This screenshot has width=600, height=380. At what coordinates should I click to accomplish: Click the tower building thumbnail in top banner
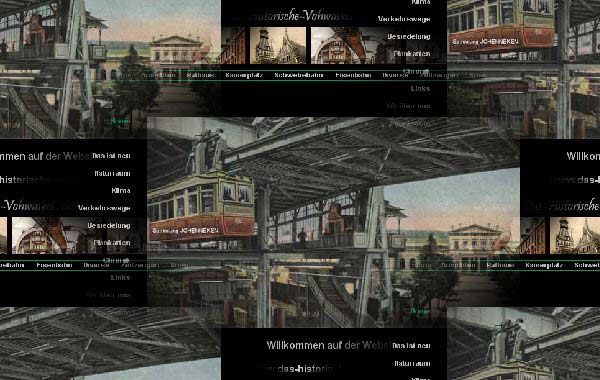click(278, 45)
